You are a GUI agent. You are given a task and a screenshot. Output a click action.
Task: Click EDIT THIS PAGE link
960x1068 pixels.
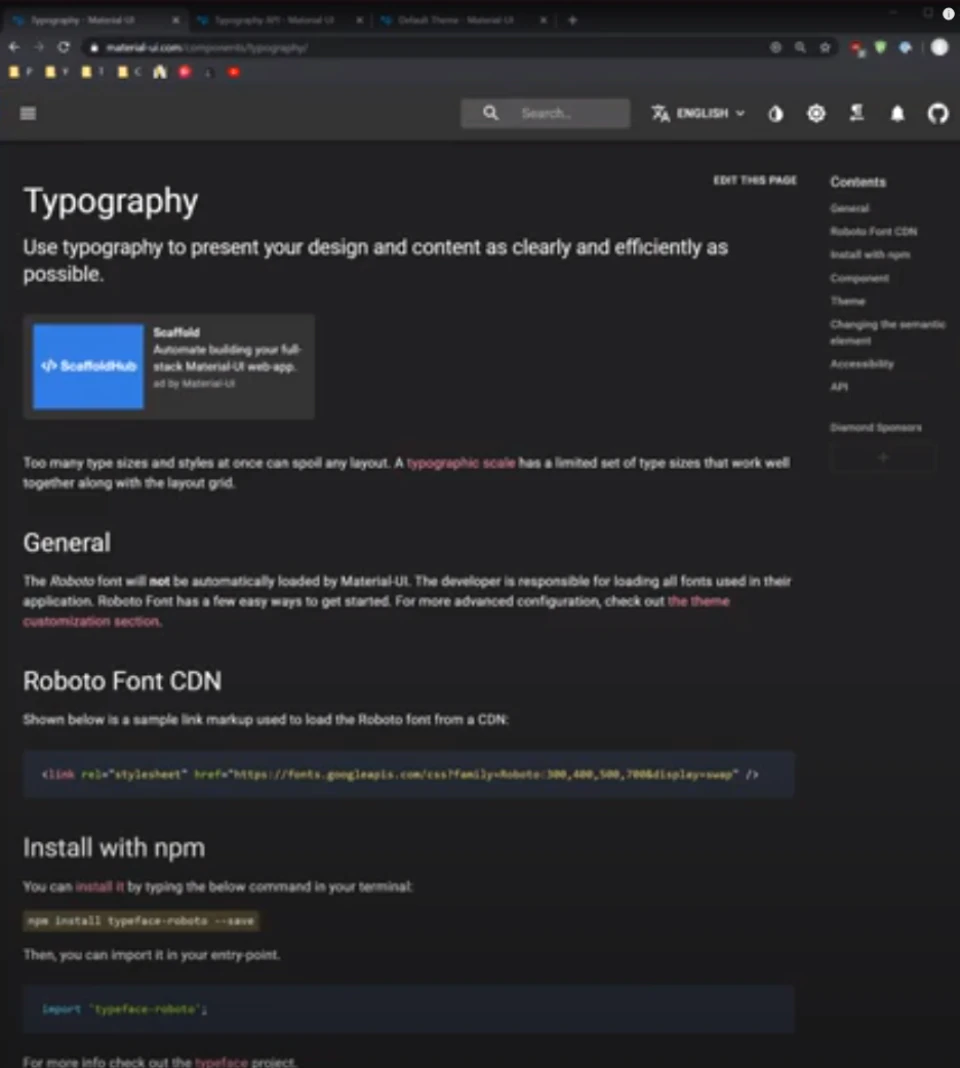click(755, 180)
